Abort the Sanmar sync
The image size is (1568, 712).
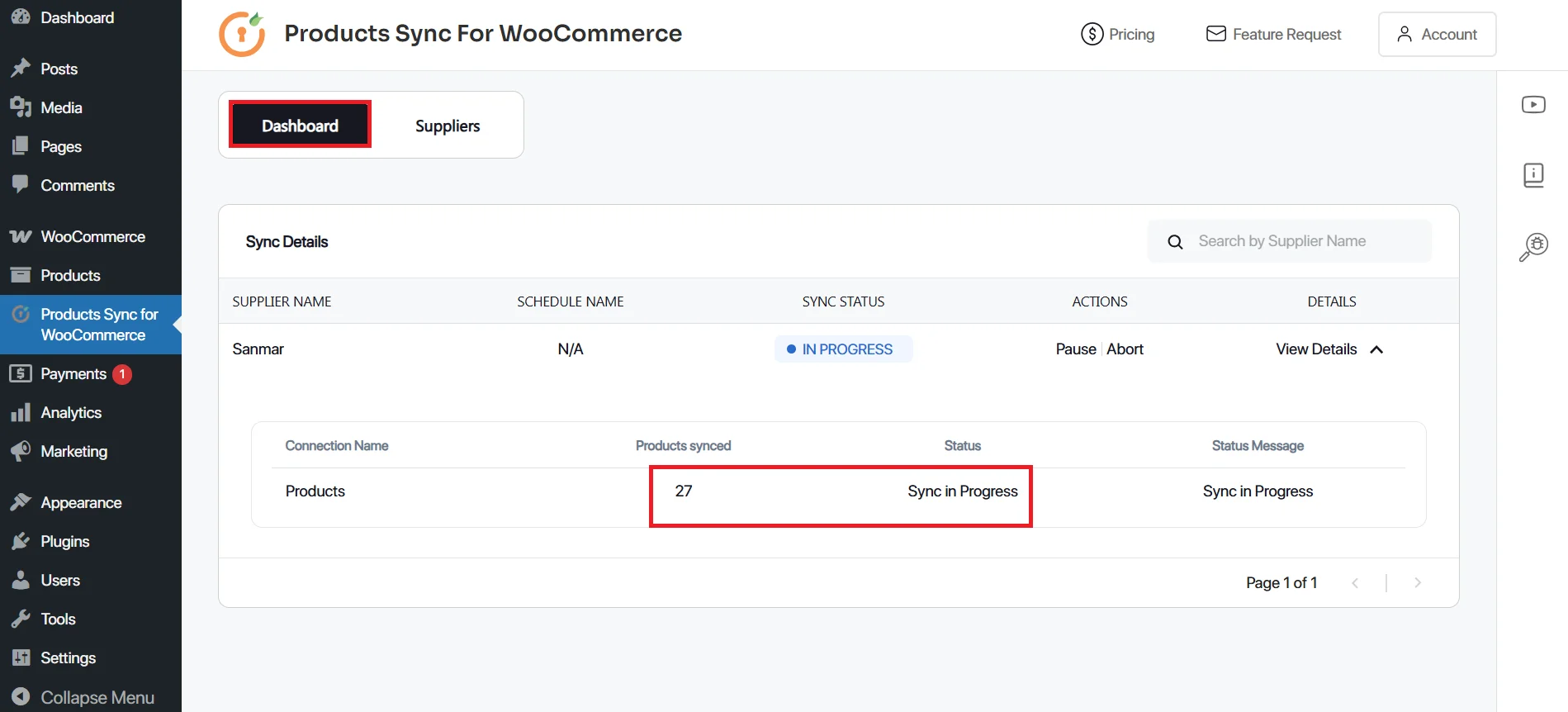1125,349
